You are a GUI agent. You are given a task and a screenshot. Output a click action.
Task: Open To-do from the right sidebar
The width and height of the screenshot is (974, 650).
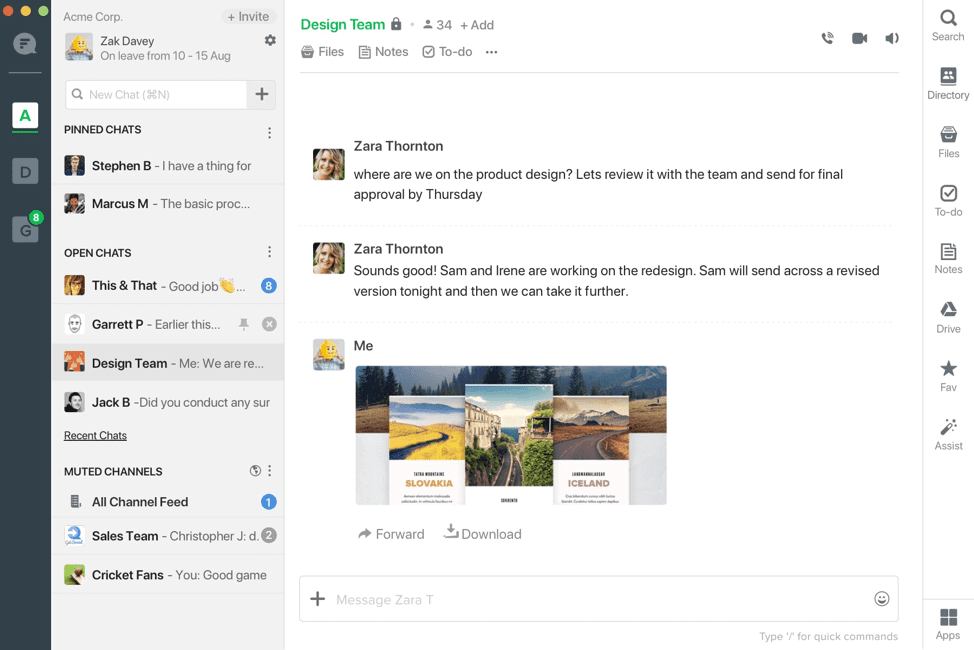(x=947, y=198)
